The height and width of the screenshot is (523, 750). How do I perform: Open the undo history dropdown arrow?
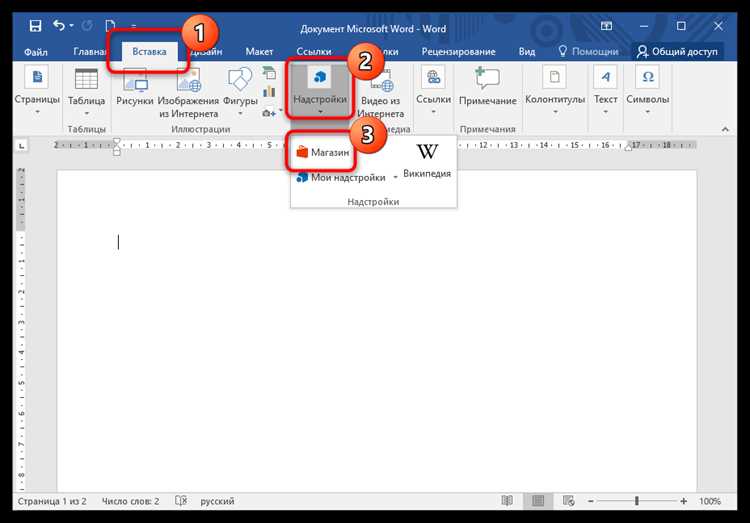pos(71,25)
